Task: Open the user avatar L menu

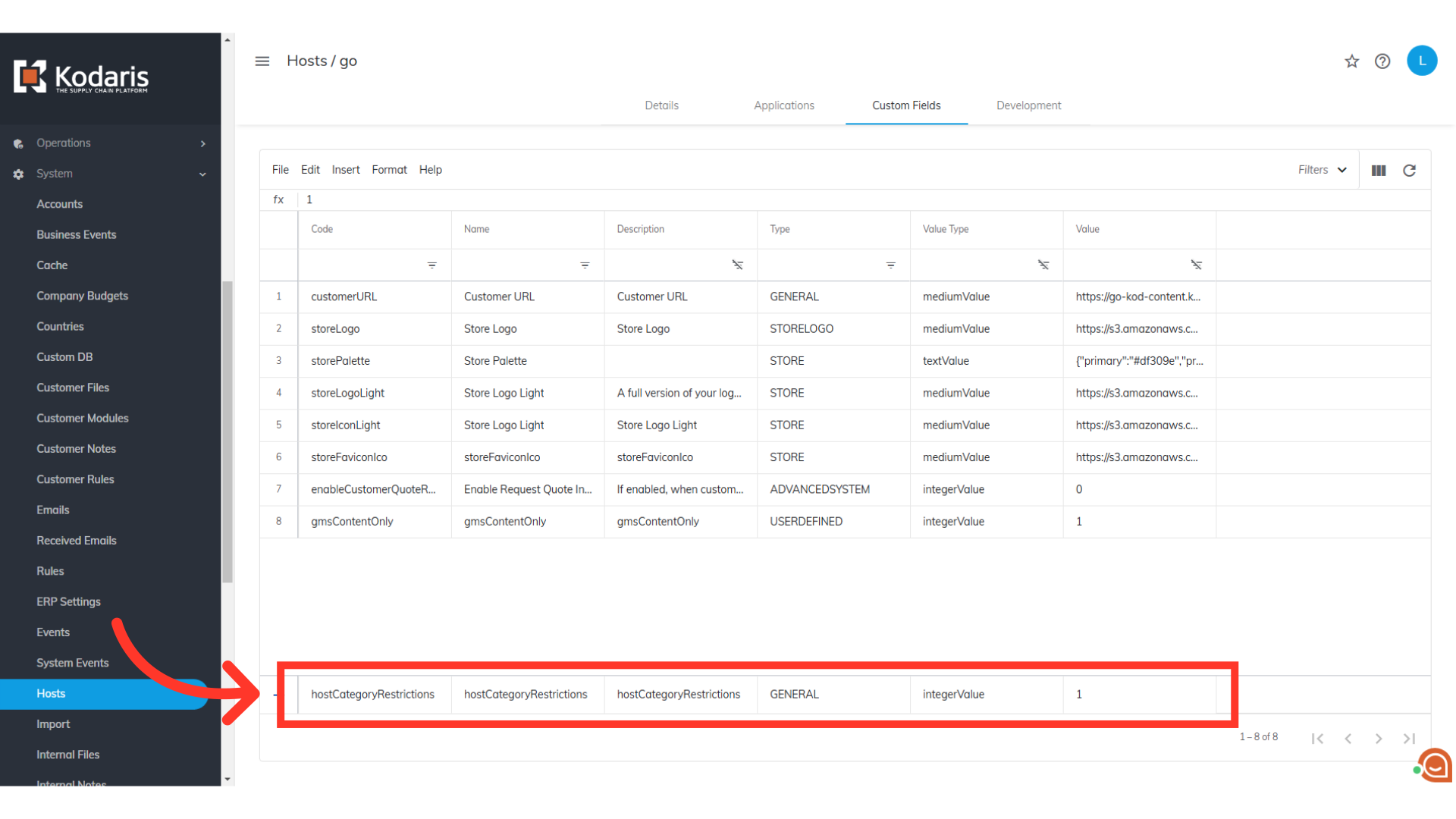Action: pos(1422,61)
